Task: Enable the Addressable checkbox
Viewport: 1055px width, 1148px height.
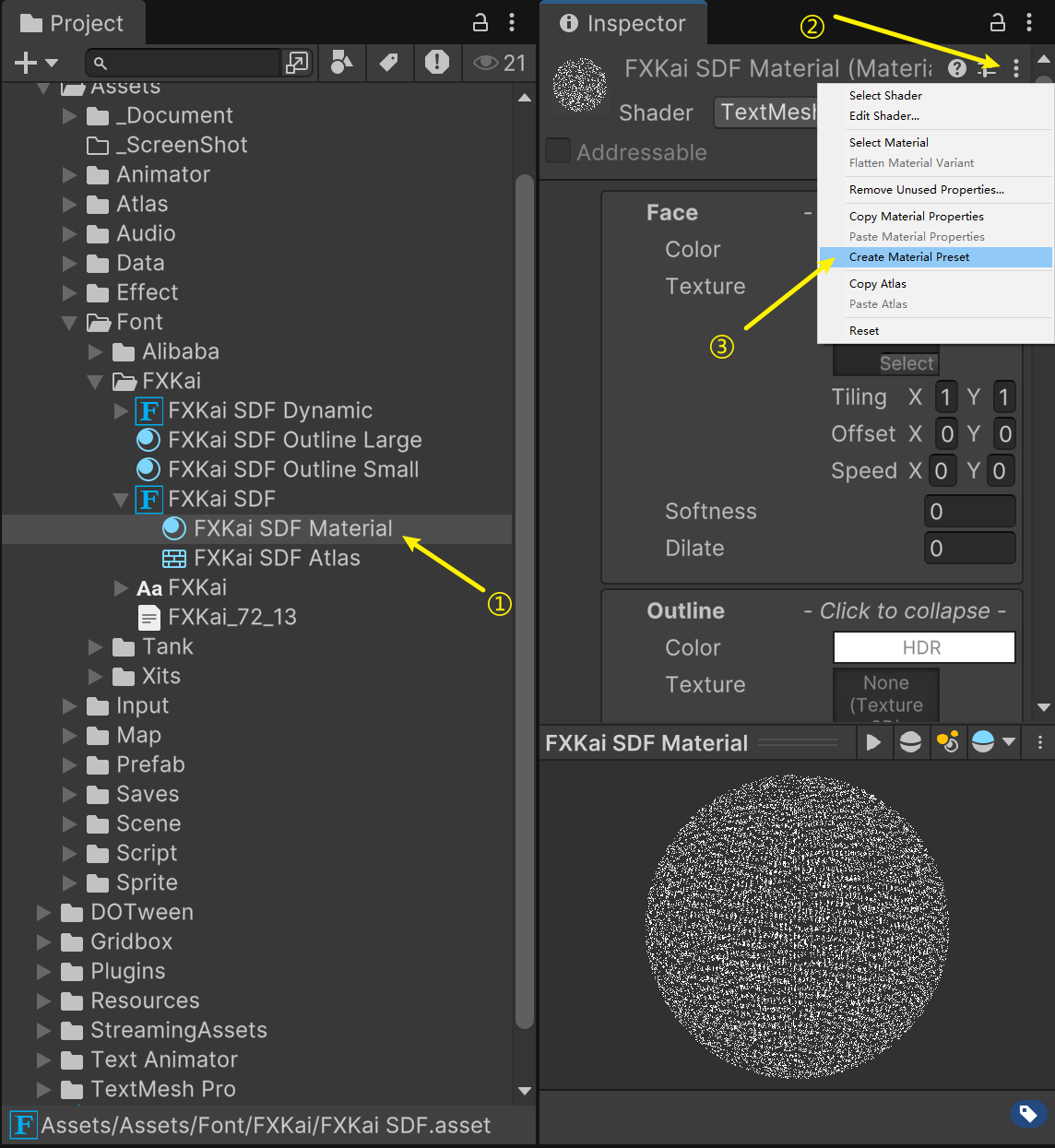Action: [558, 151]
